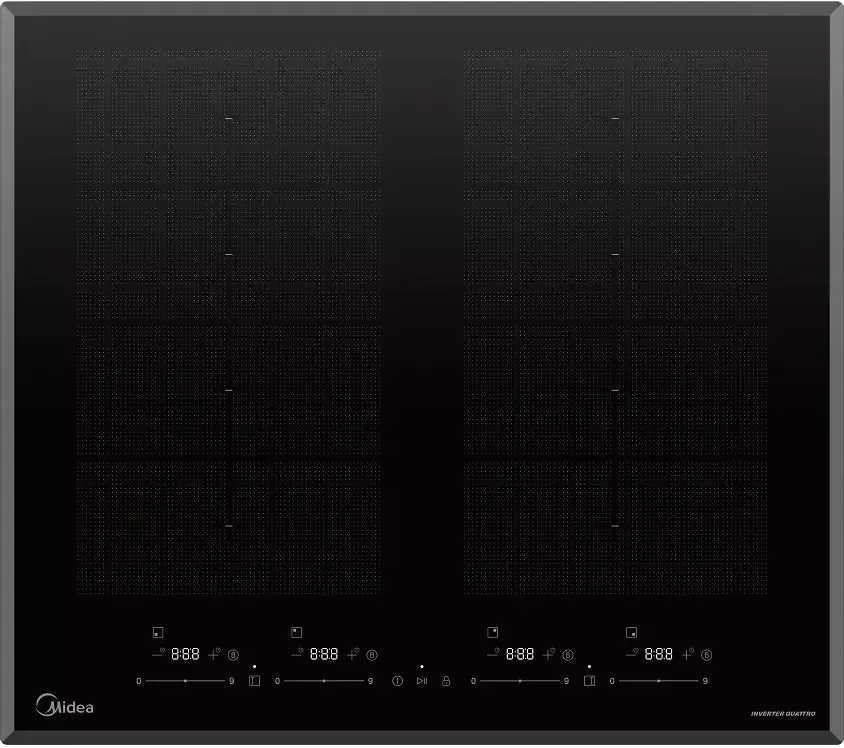This screenshot has width=844, height=748.
Task: Increase the front-right zone timer
Action: coord(688,654)
